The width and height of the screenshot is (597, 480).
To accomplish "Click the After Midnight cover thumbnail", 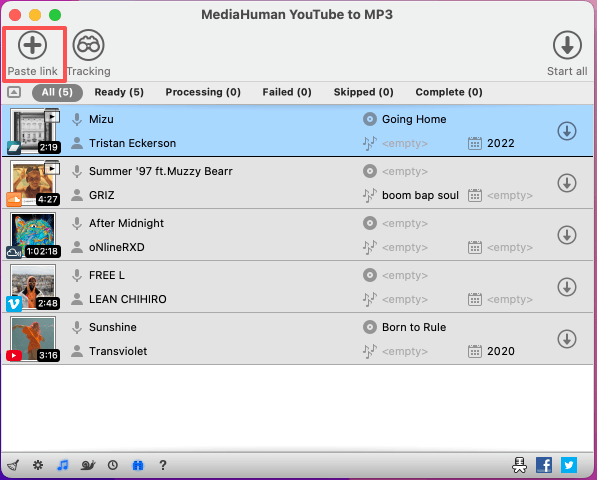I will pos(33,235).
